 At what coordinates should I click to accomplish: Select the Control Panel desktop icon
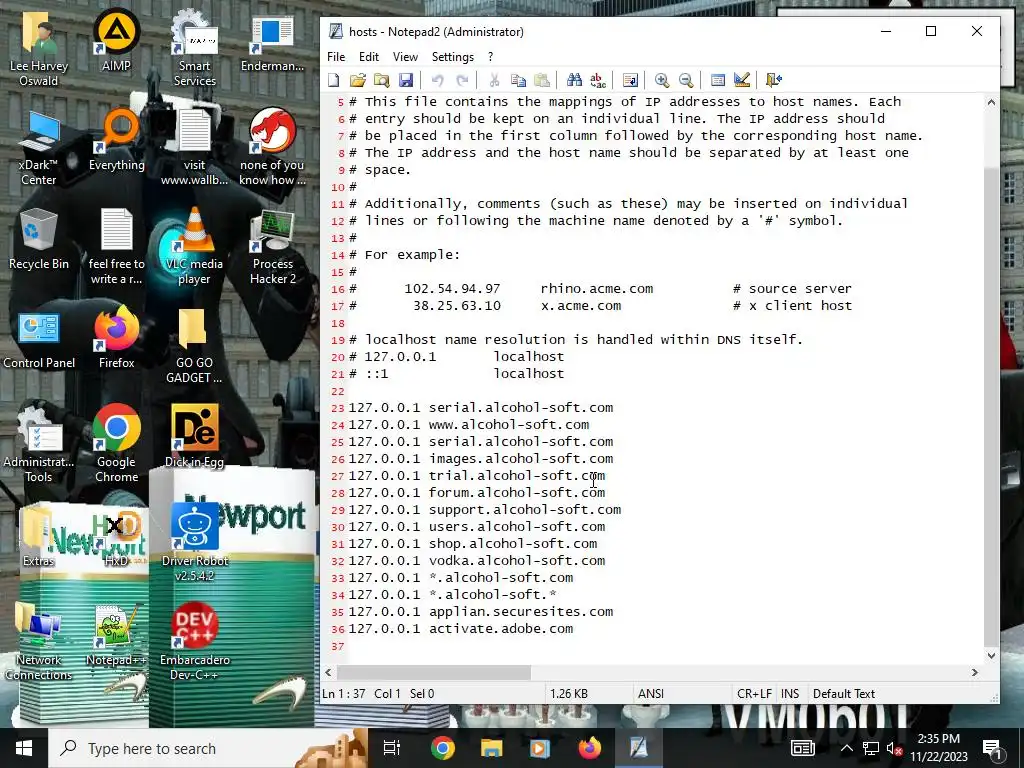(x=39, y=340)
